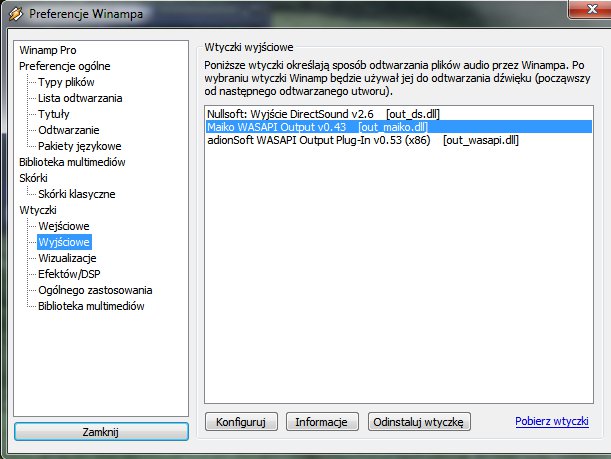Viewport: 611px width, 459px height.
Task: Open plugin Informacje dialog
Action: pyautogui.click(x=322, y=422)
